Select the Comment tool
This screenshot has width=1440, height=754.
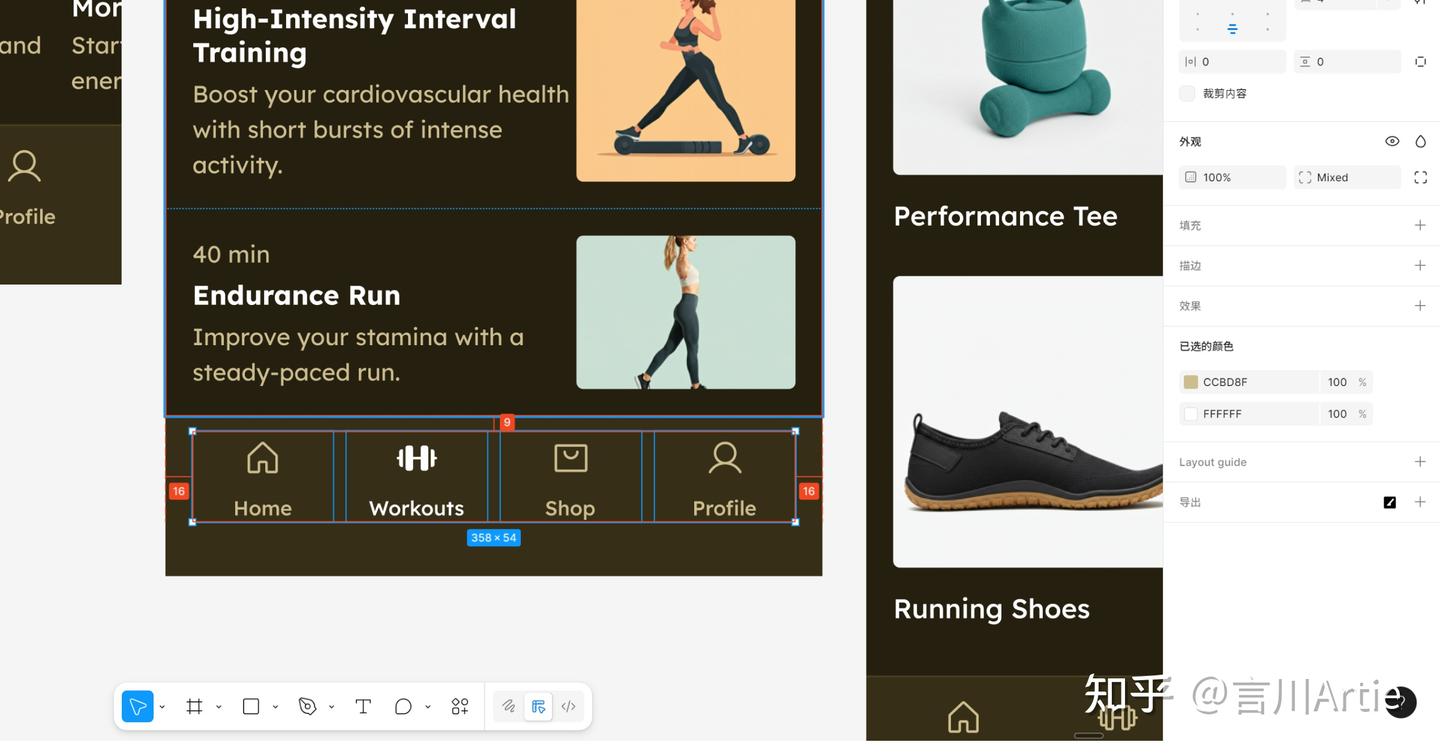pos(403,707)
